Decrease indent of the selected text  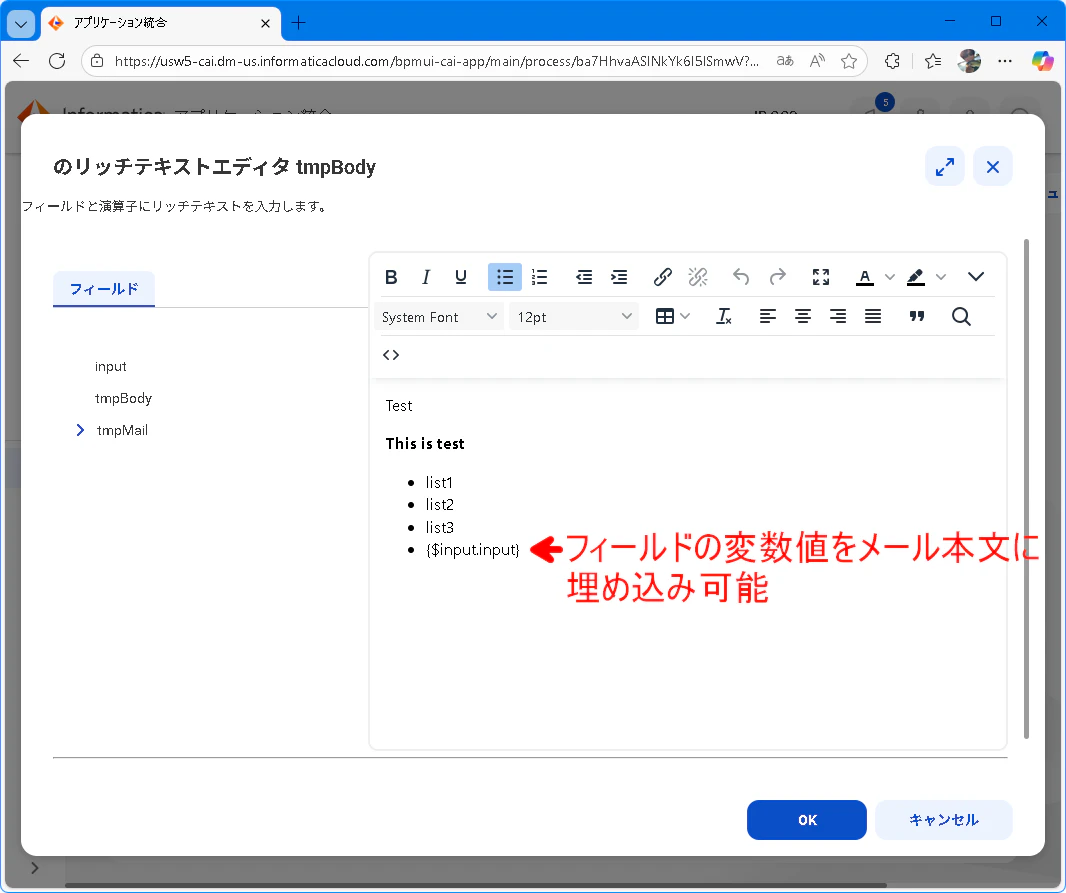[583, 277]
